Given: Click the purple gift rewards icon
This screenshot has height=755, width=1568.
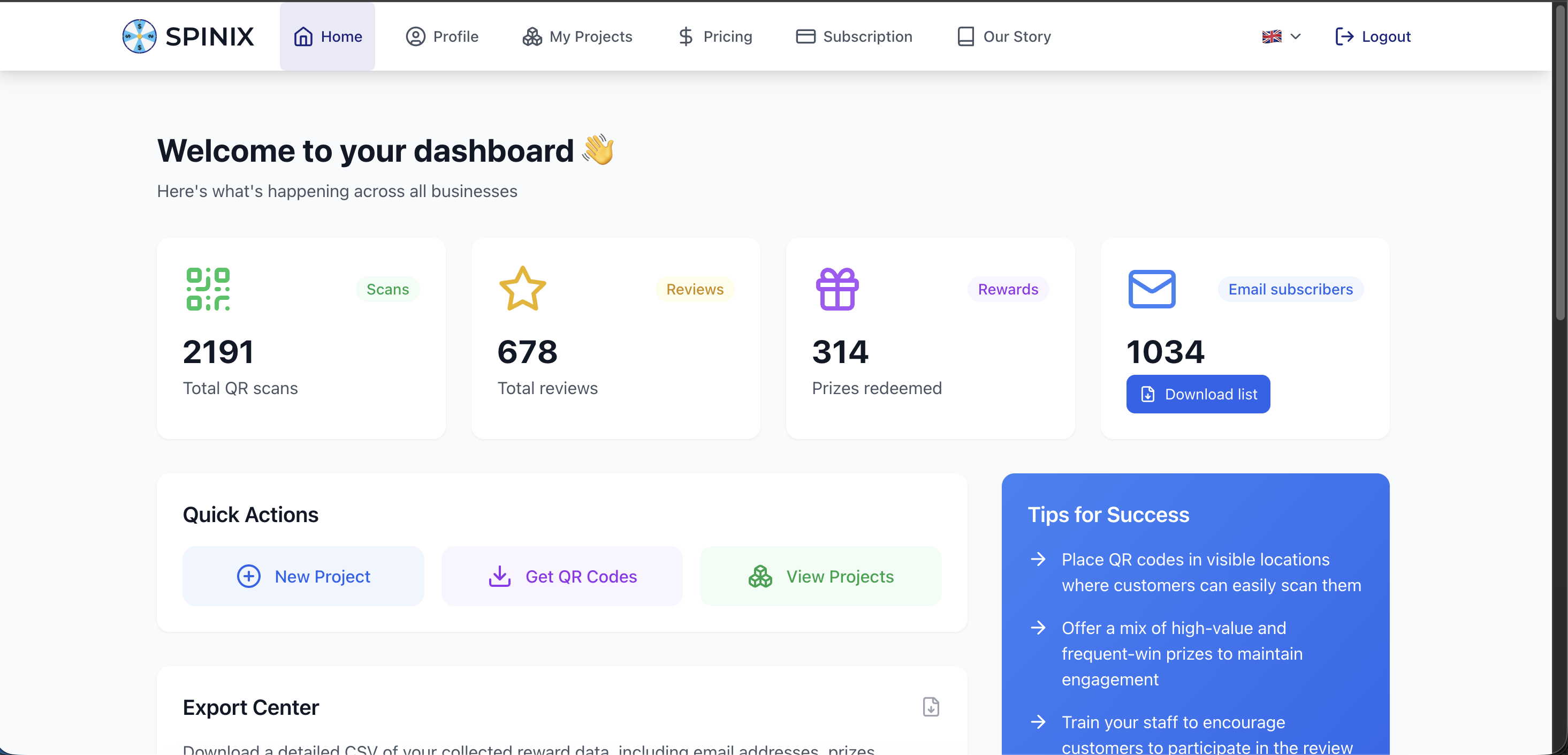Looking at the screenshot, I should (837, 289).
